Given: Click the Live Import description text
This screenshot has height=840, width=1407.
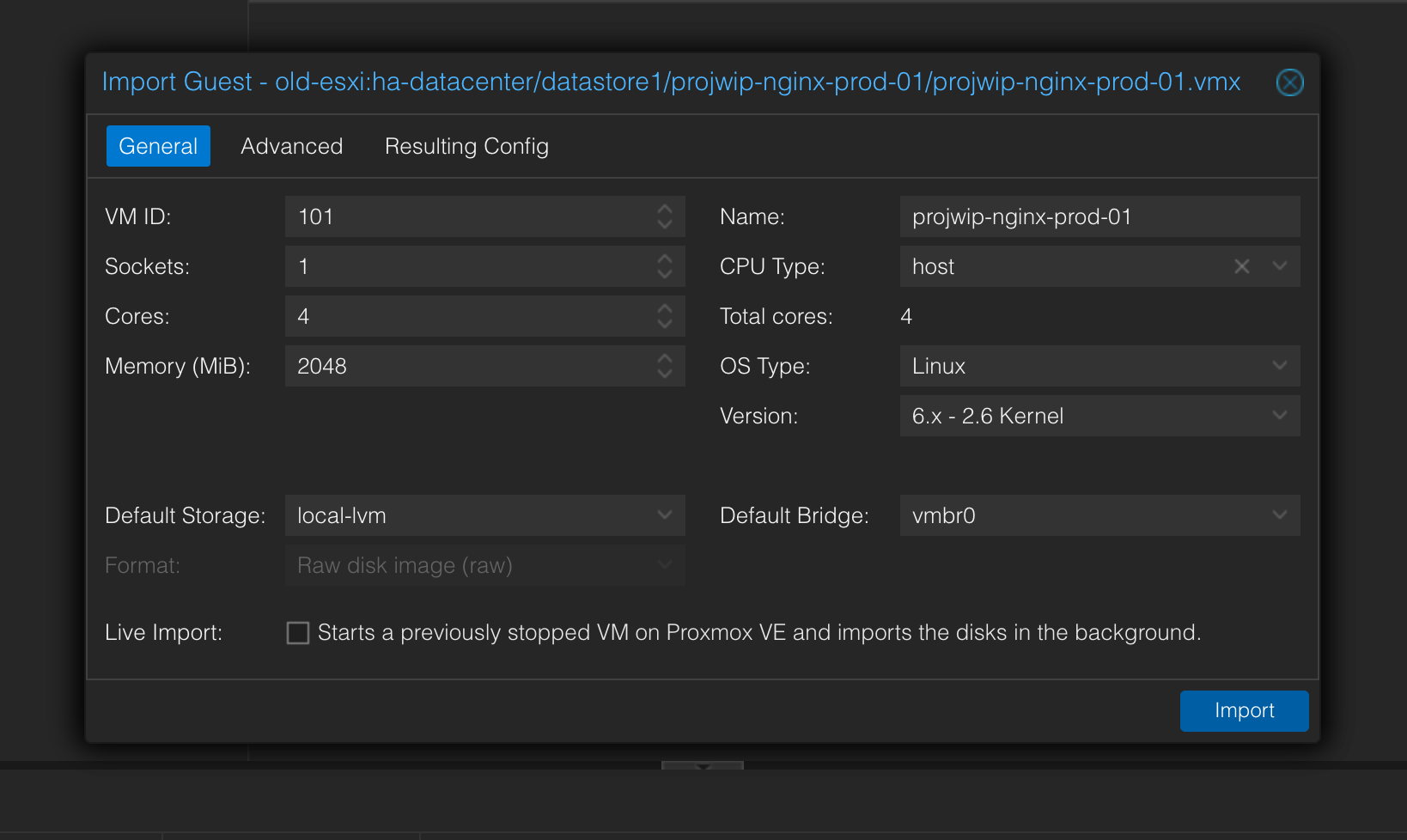Looking at the screenshot, I should (759, 633).
